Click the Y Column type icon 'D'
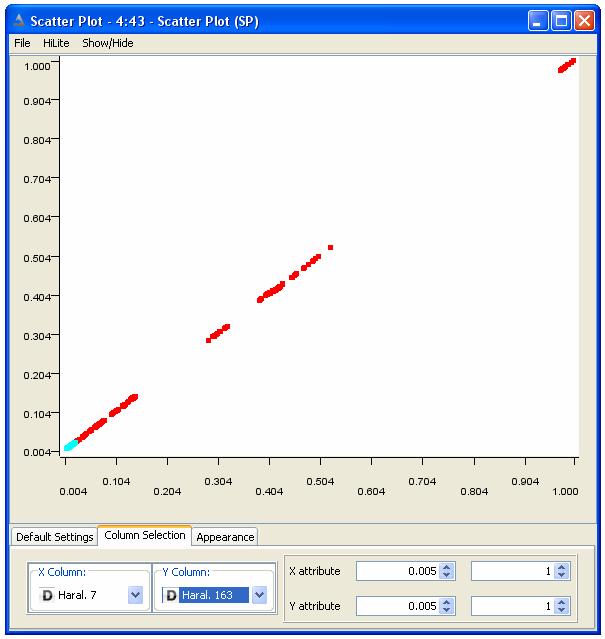This screenshot has height=639, width=605. click(171, 596)
